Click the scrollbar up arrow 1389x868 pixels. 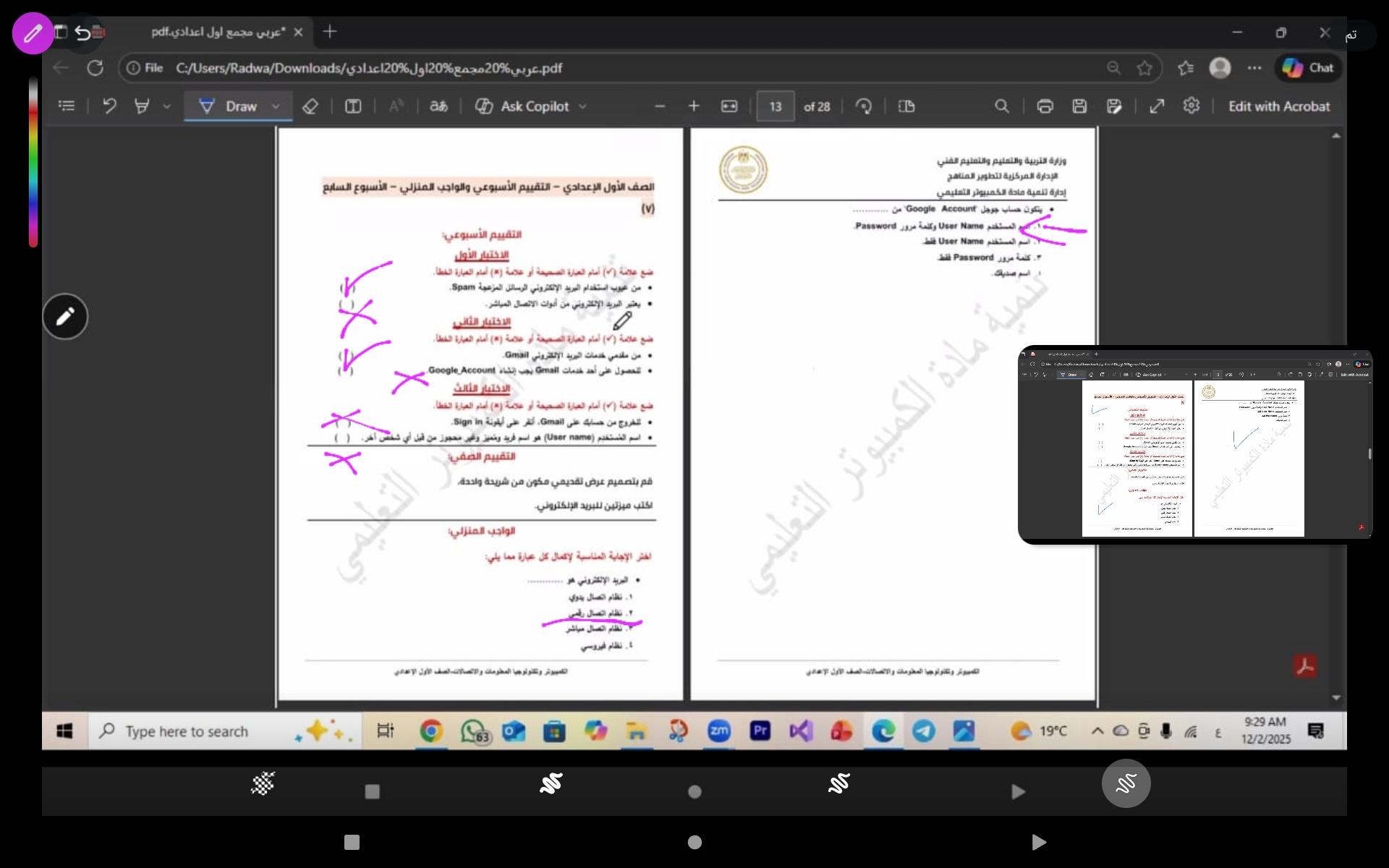[x=1336, y=136]
